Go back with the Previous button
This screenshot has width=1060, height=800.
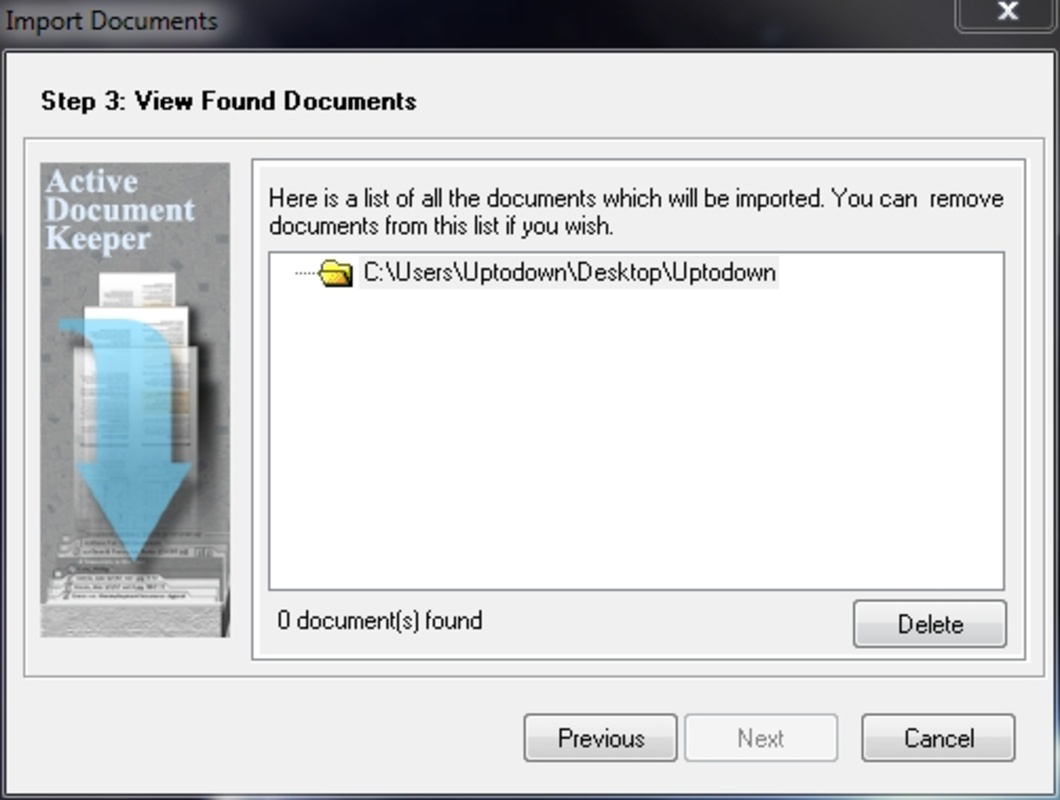pos(600,738)
